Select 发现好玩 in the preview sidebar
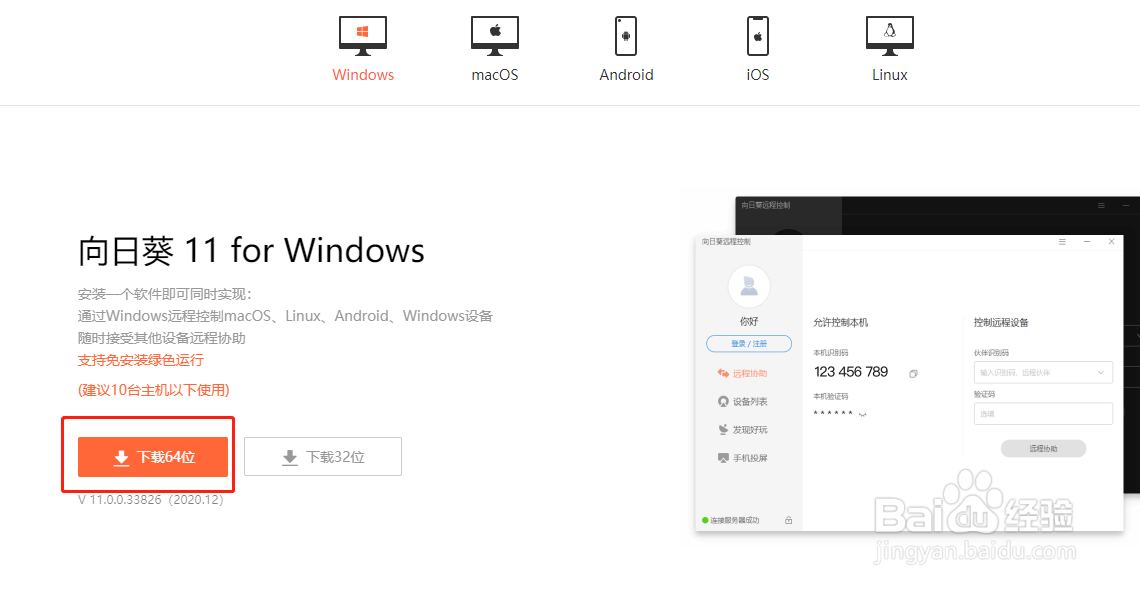 pos(742,430)
